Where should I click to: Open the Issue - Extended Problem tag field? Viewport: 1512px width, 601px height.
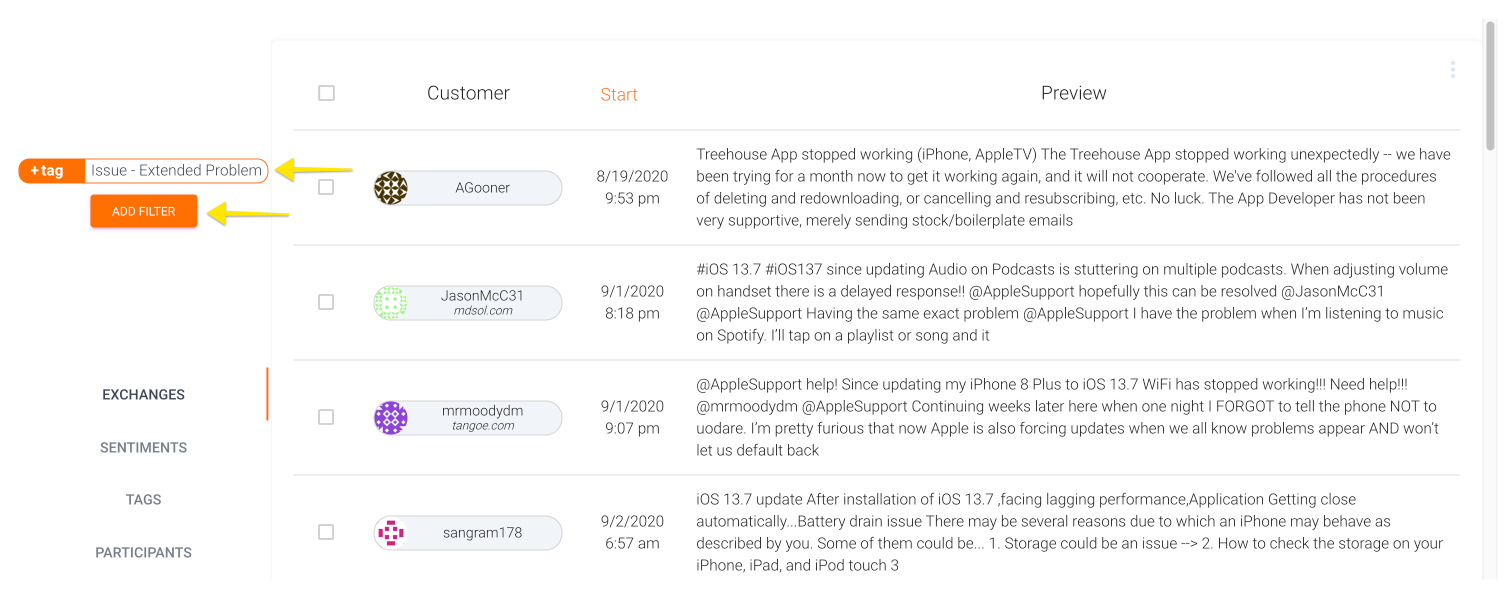tap(176, 171)
